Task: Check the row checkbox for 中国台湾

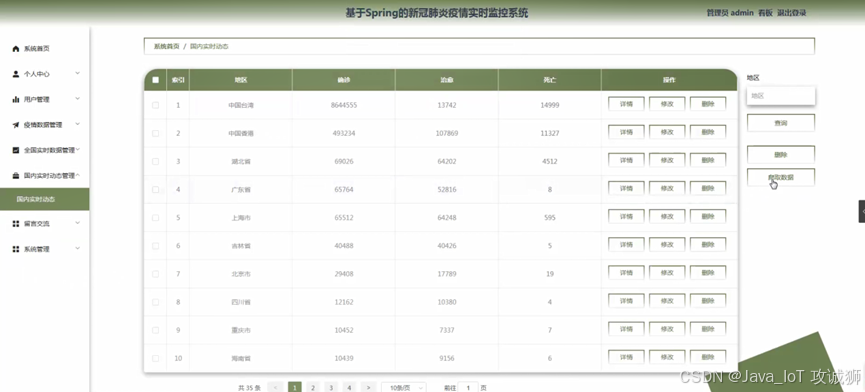Action: click(156, 105)
